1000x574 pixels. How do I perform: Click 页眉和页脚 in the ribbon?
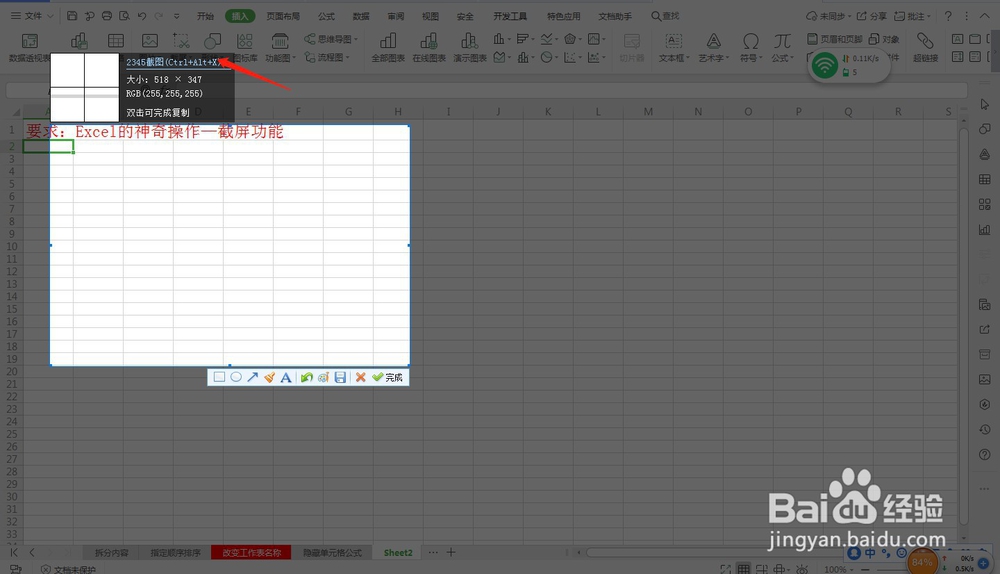(x=835, y=39)
